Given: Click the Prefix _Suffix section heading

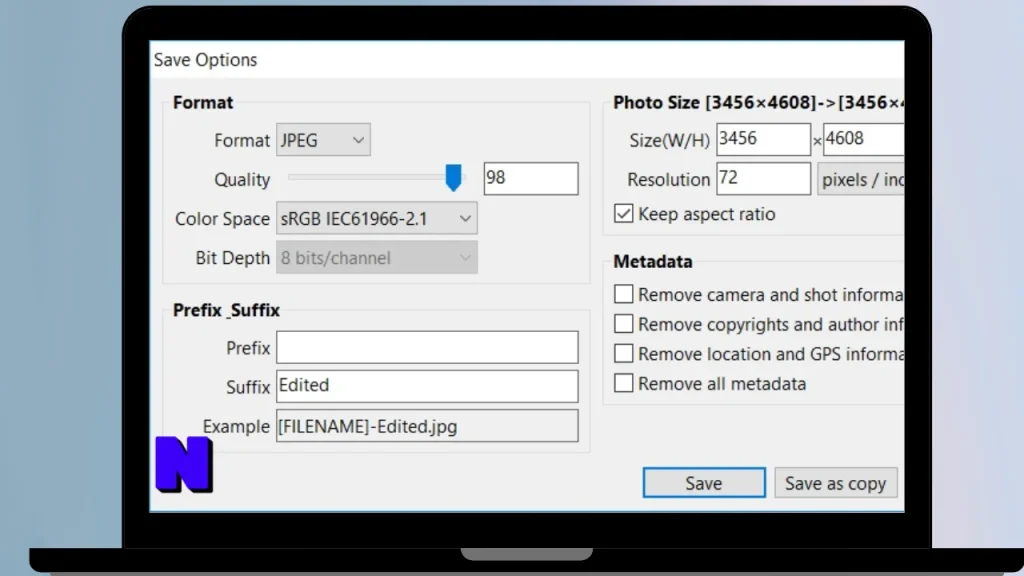Looking at the screenshot, I should pos(226,310).
